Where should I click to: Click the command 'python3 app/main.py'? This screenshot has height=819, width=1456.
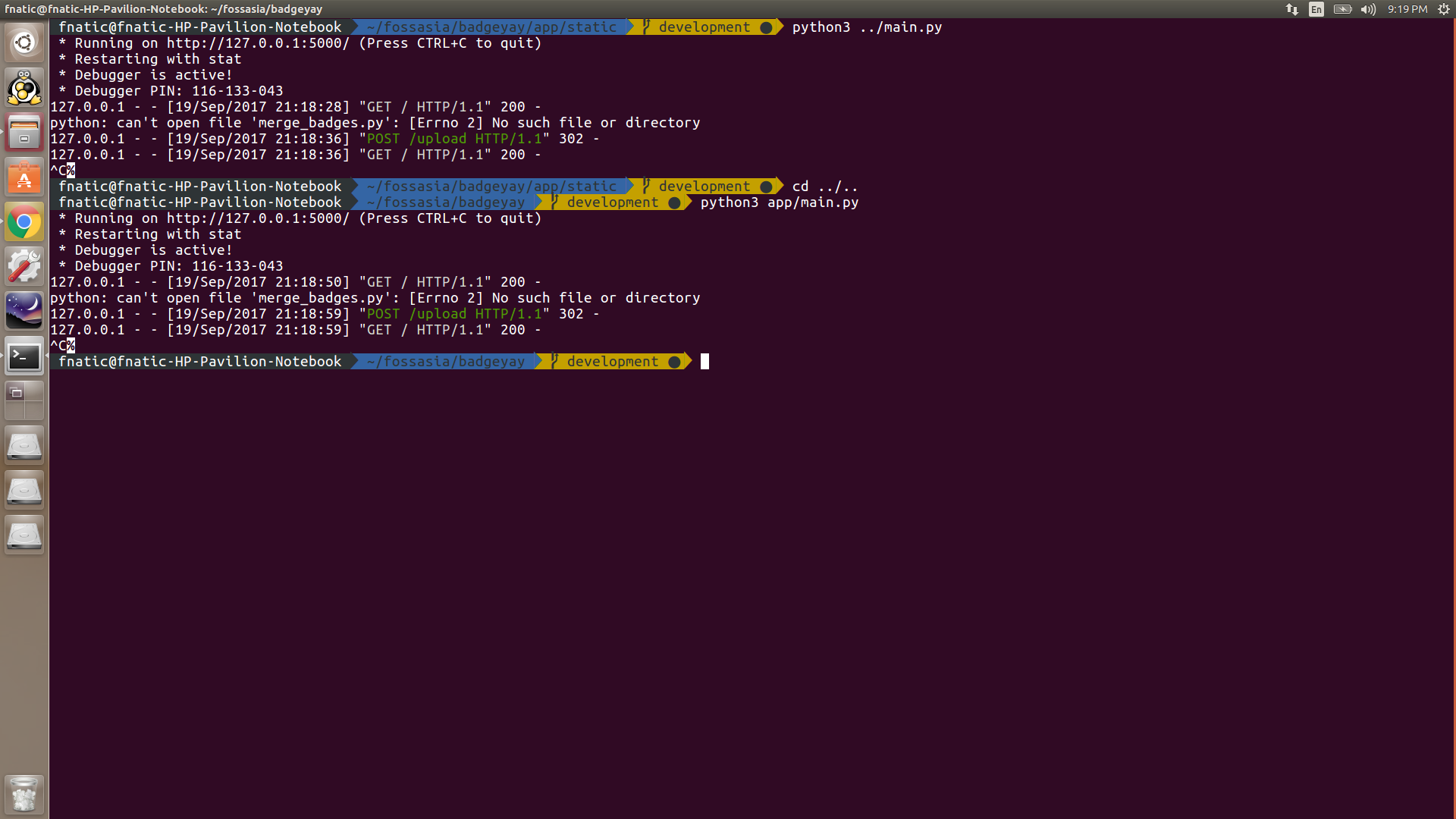tap(780, 202)
